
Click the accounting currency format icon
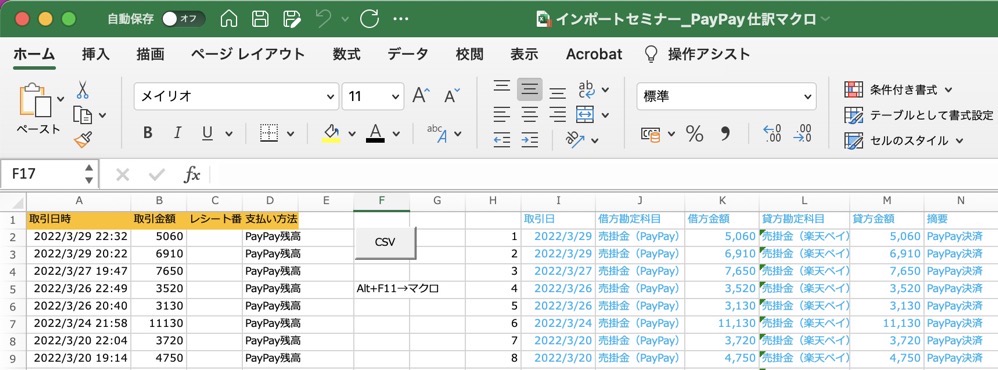pyautogui.click(x=650, y=134)
